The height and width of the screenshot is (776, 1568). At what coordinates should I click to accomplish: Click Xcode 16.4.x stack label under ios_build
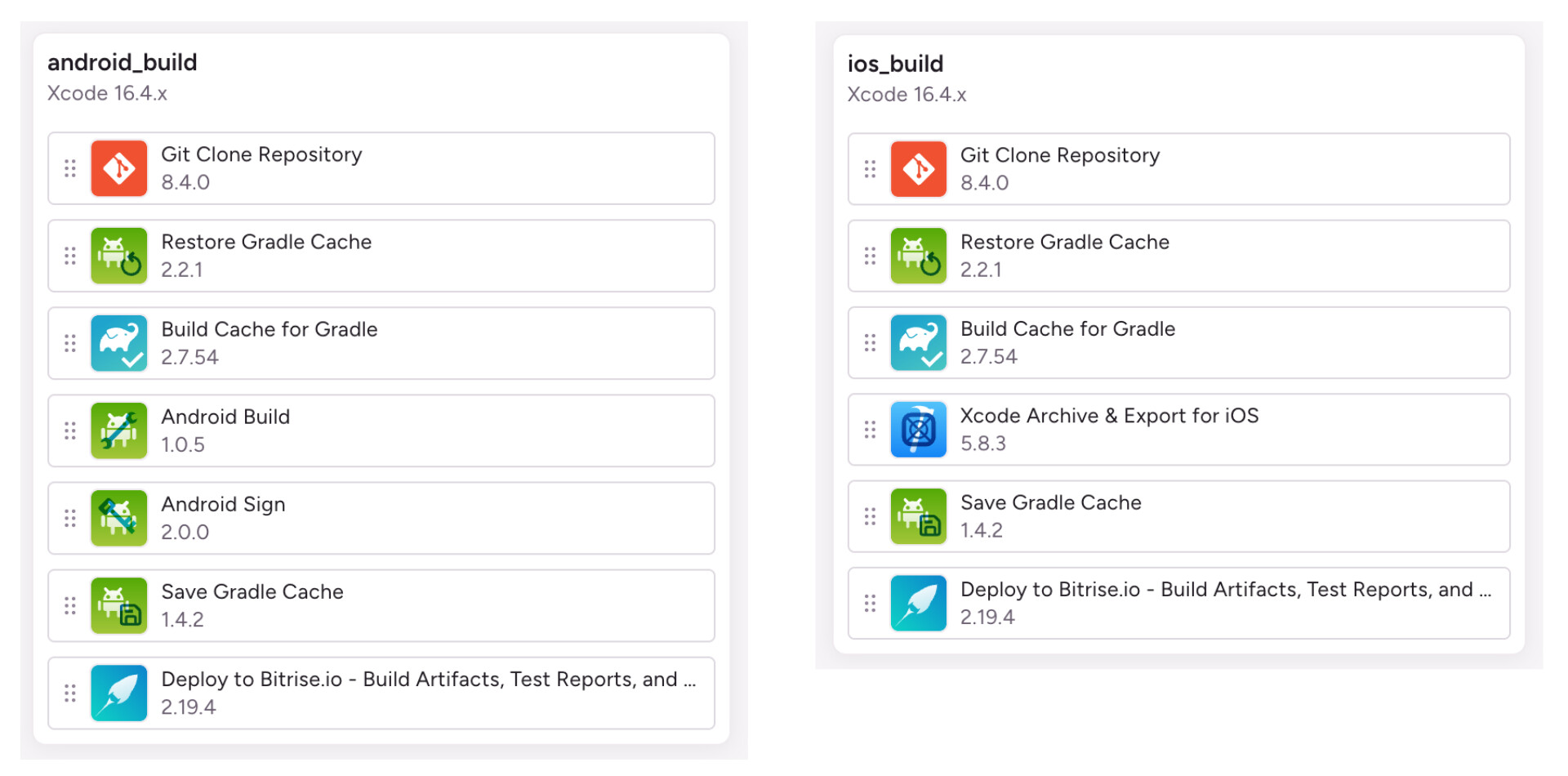pyautogui.click(x=906, y=95)
